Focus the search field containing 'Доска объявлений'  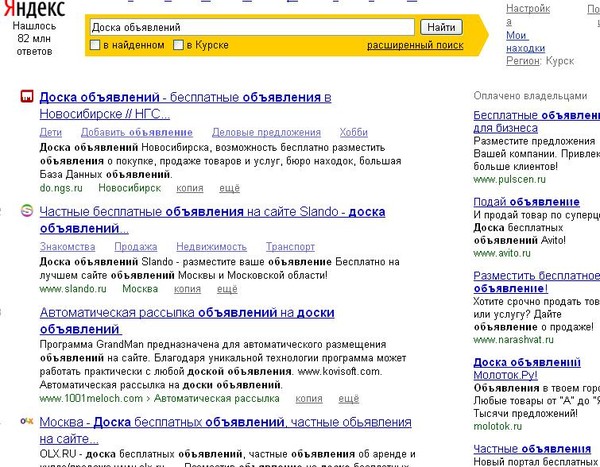[252, 27]
